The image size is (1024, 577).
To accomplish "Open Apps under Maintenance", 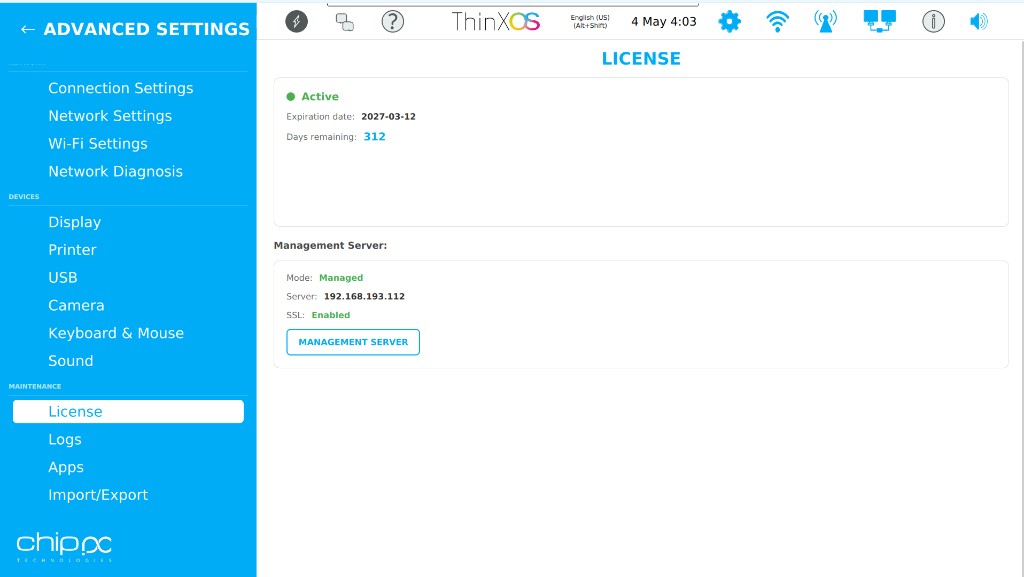I will 66,467.
